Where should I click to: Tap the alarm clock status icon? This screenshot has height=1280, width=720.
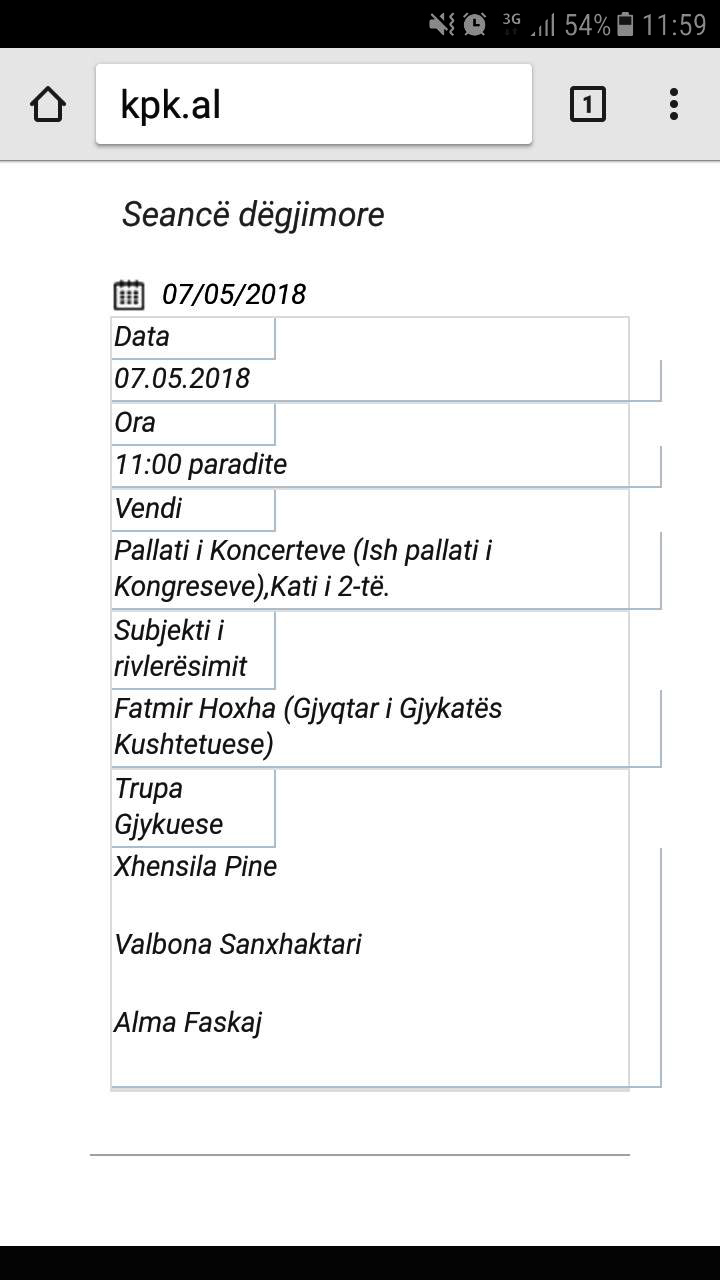475,24
